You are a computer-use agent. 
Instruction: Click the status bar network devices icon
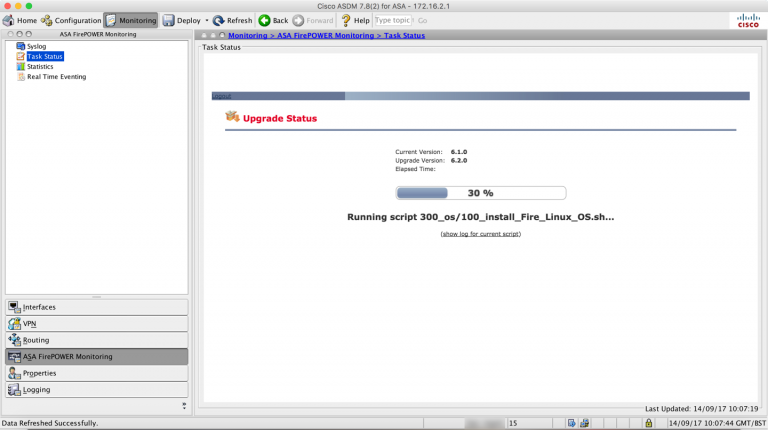point(584,423)
